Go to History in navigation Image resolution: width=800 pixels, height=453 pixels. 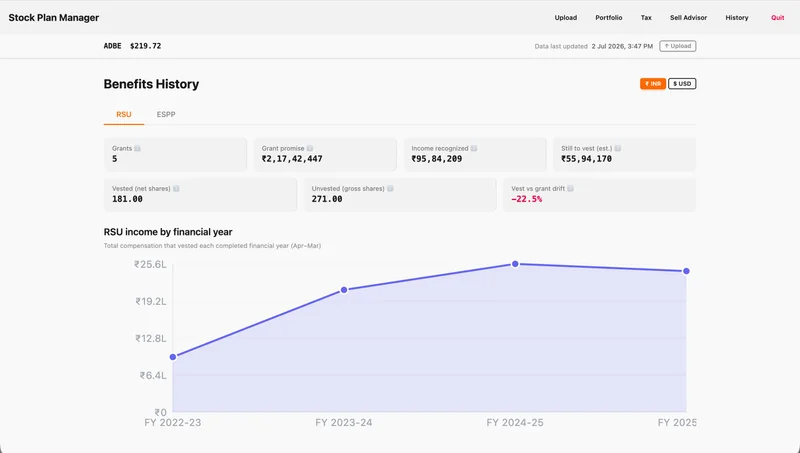pyautogui.click(x=737, y=17)
